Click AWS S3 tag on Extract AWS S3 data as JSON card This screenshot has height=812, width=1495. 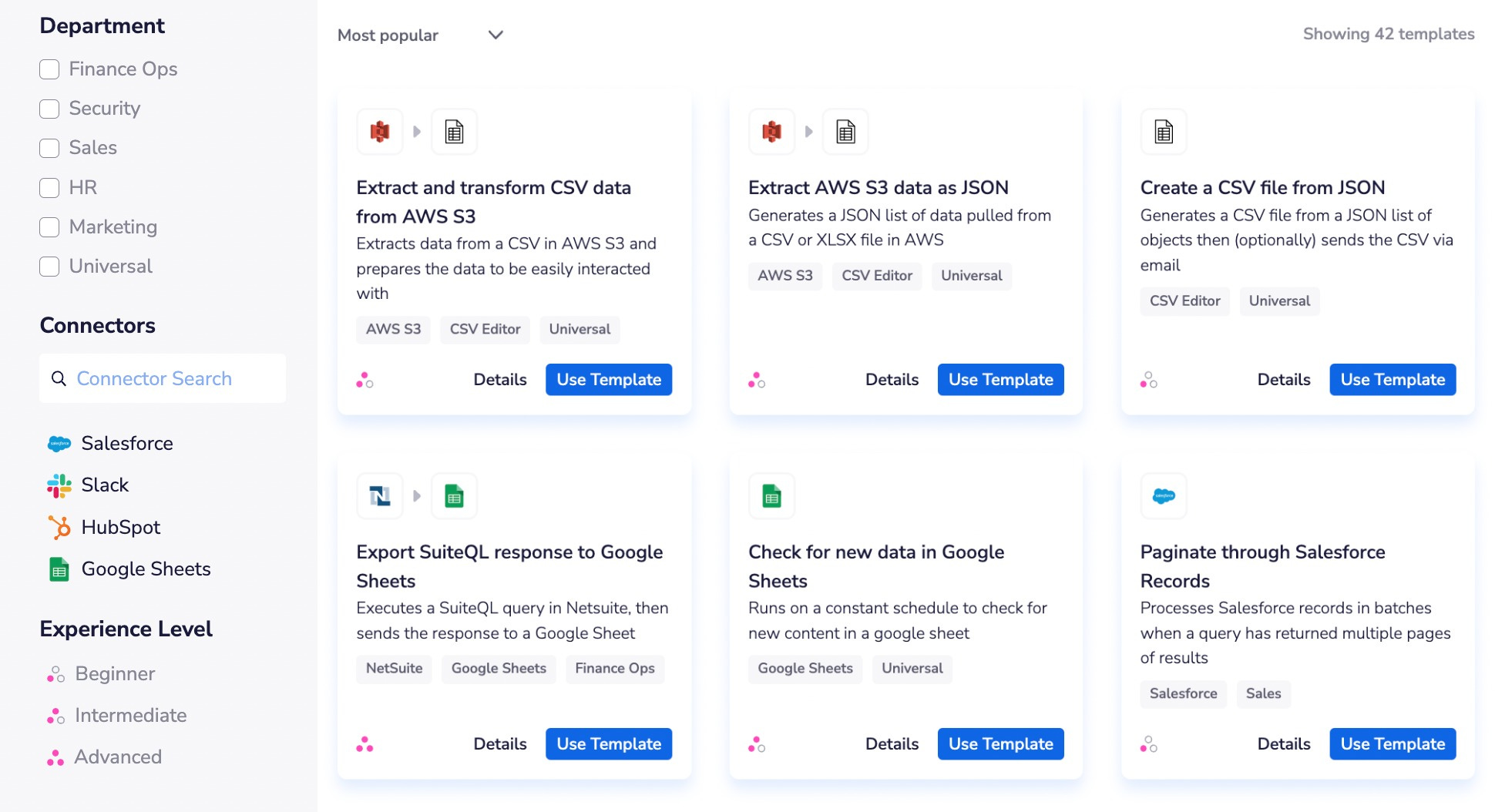coord(784,276)
